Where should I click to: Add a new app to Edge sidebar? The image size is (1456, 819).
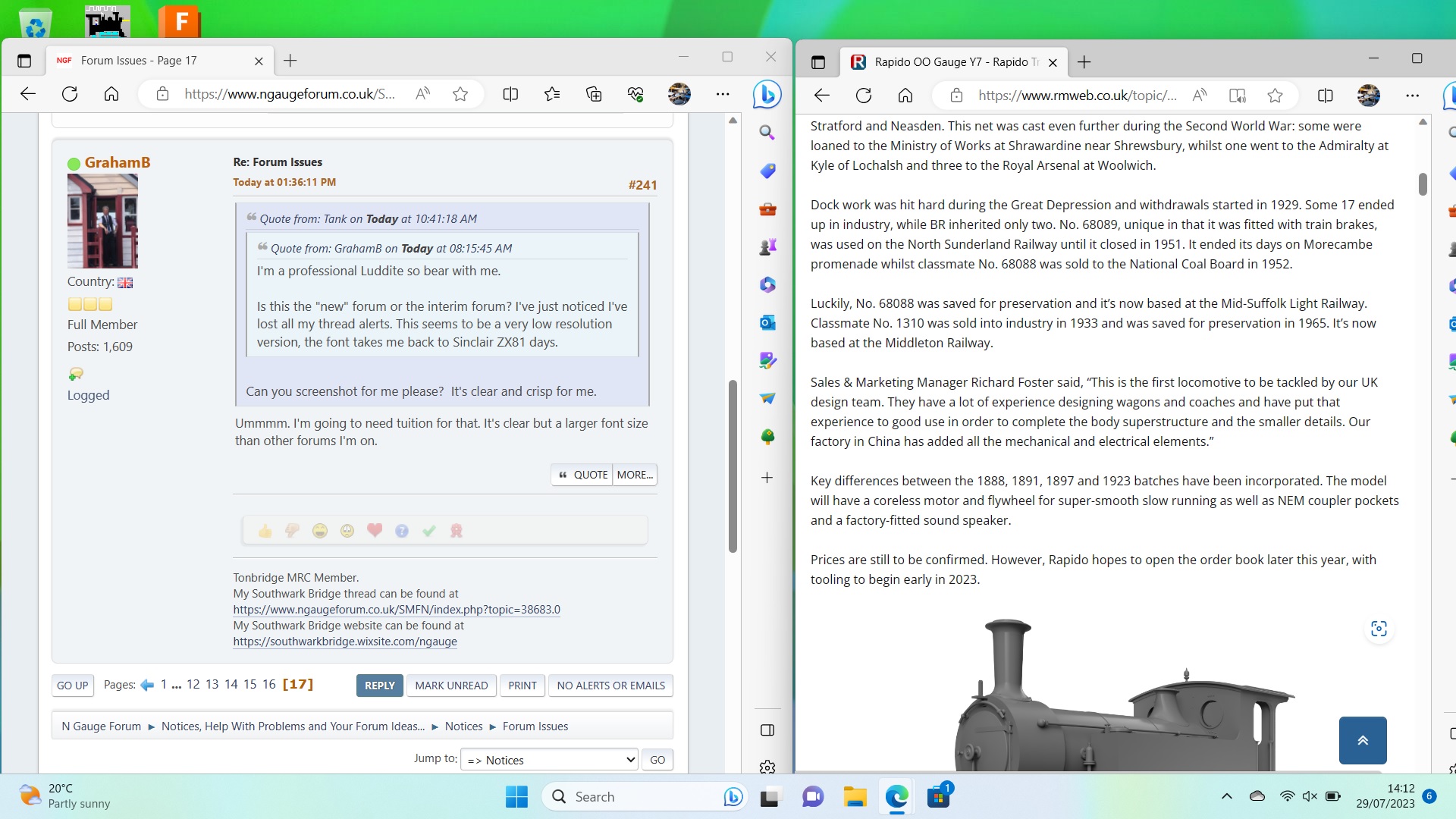point(767,478)
